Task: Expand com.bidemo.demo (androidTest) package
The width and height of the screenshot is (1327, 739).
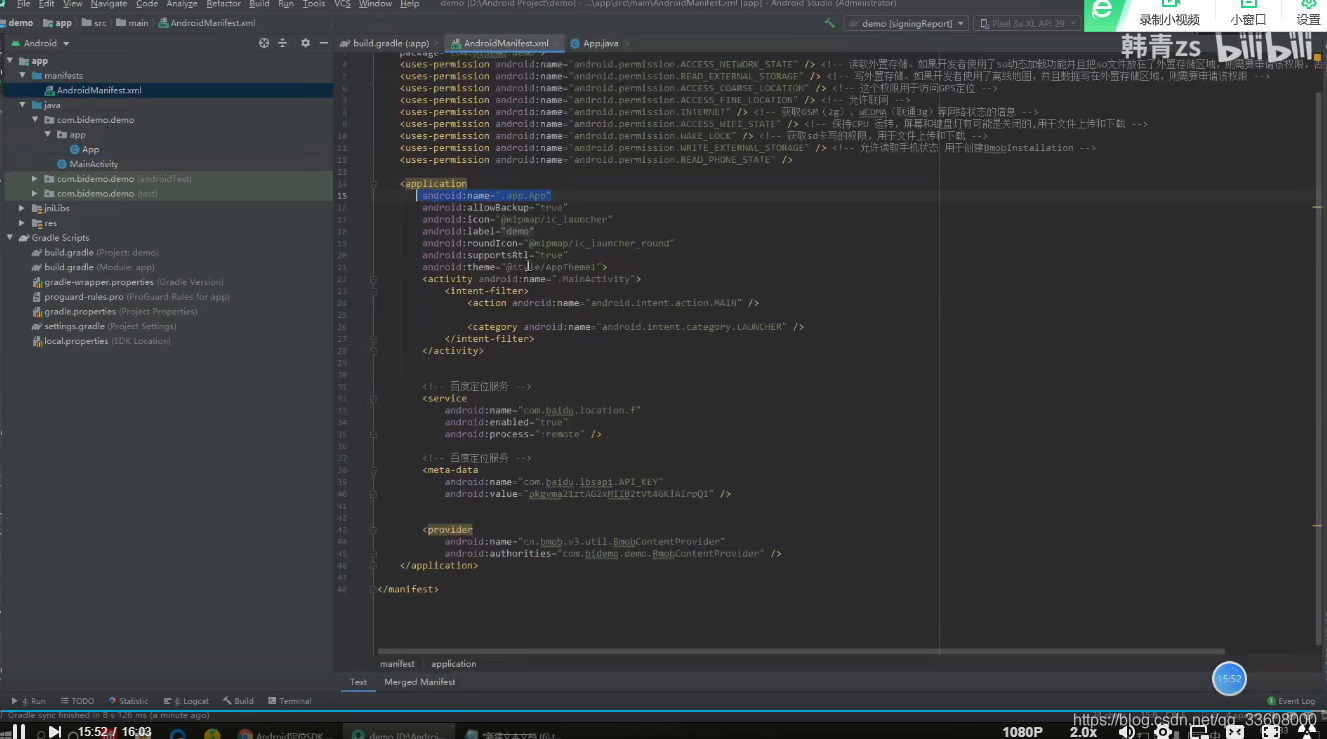Action: (x=35, y=178)
